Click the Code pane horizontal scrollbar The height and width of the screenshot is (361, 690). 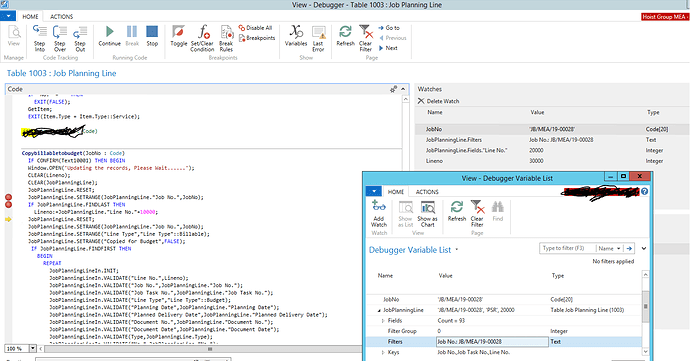click(x=210, y=349)
